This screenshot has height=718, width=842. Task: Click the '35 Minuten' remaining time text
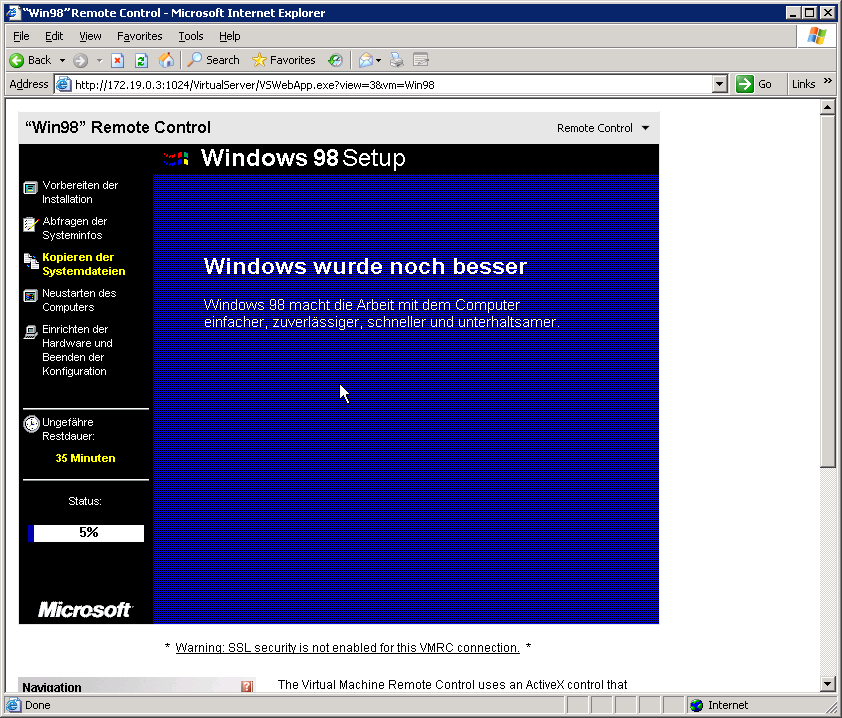point(85,458)
